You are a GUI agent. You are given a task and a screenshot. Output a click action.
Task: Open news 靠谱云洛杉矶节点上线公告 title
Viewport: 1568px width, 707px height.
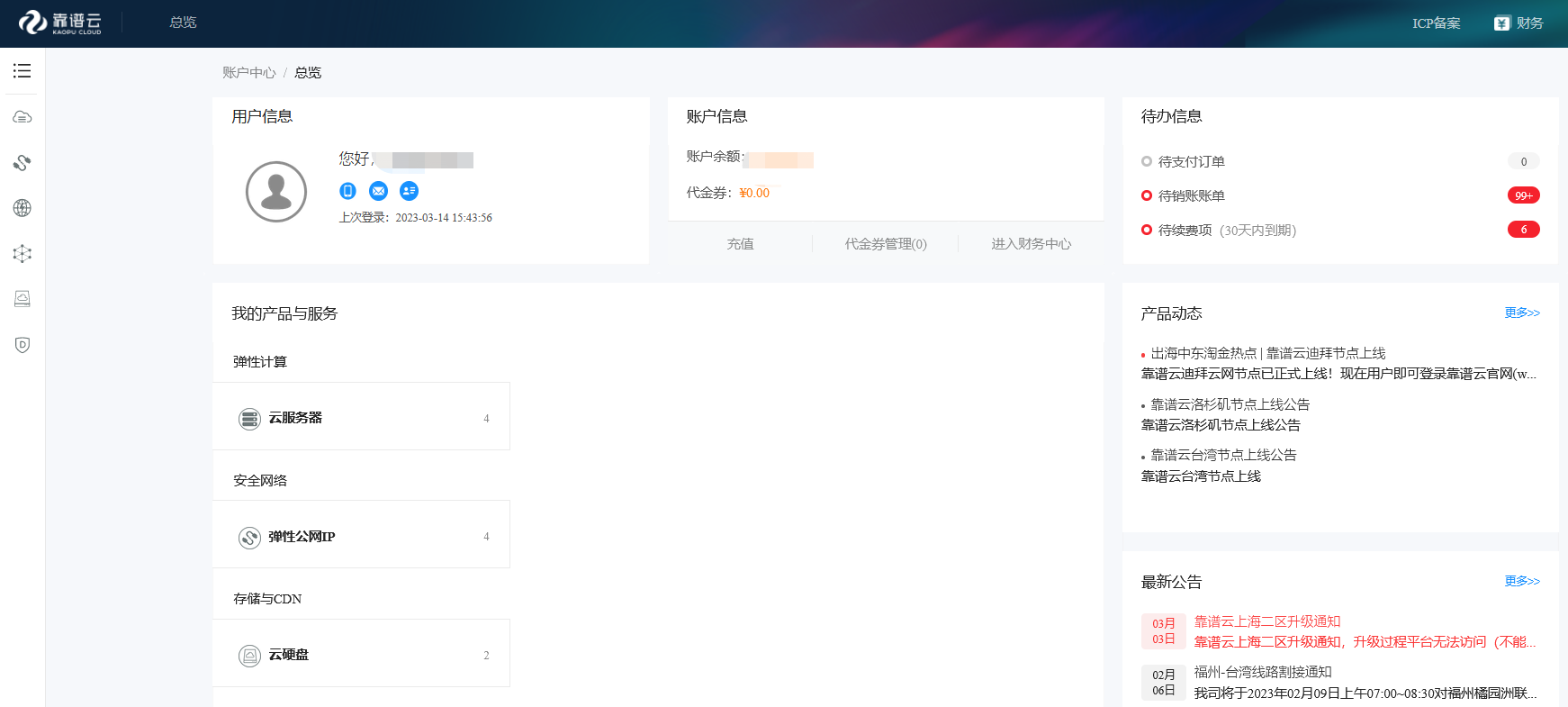pos(1230,405)
